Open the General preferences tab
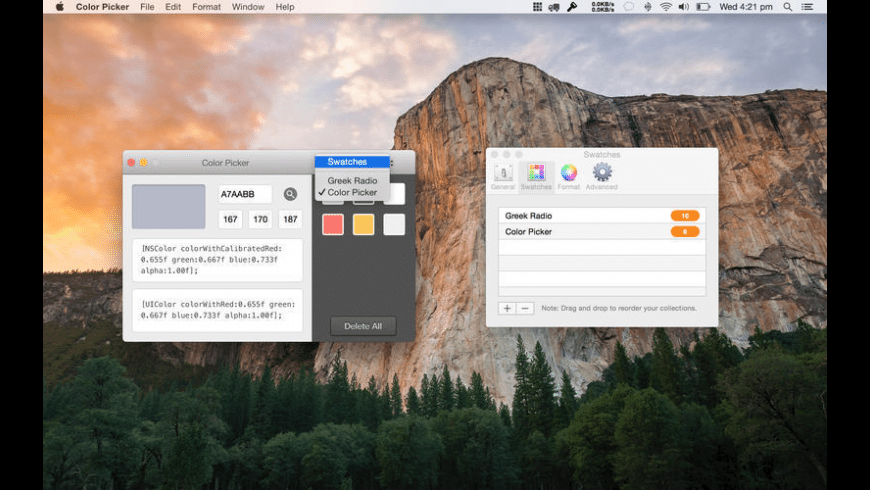 coord(503,176)
